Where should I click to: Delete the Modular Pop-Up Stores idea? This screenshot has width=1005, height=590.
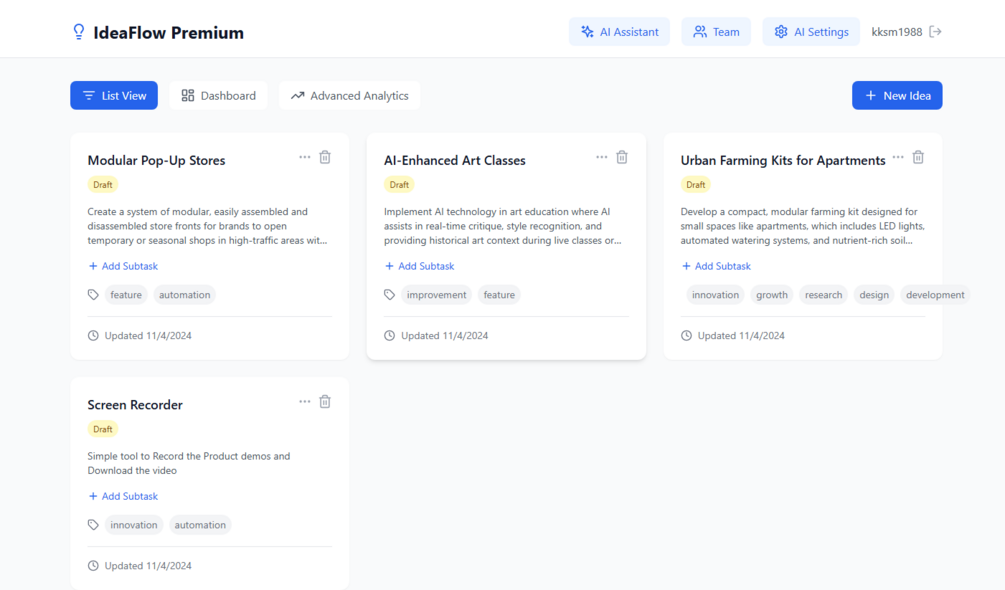tap(324, 157)
